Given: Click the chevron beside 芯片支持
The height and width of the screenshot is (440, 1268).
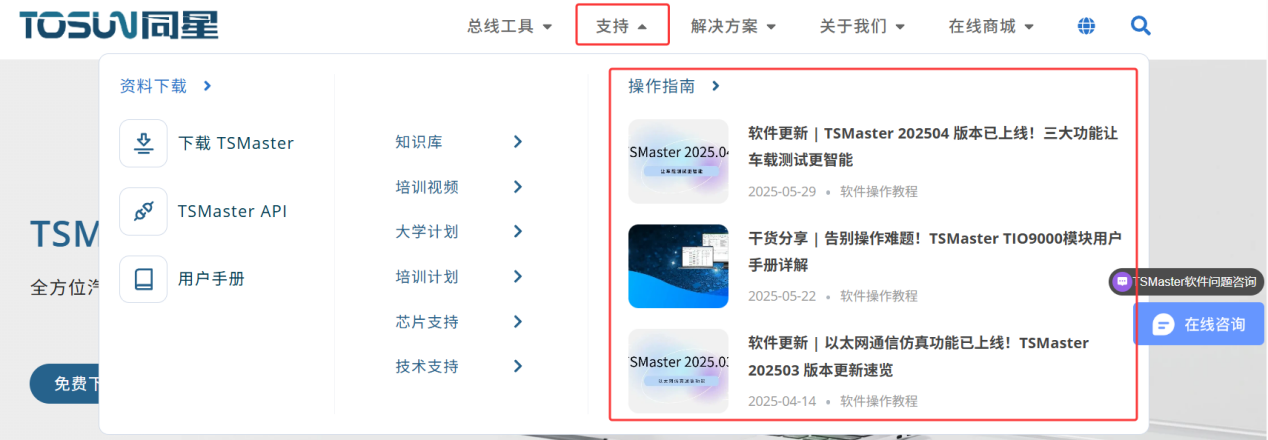Looking at the screenshot, I should point(518,322).
